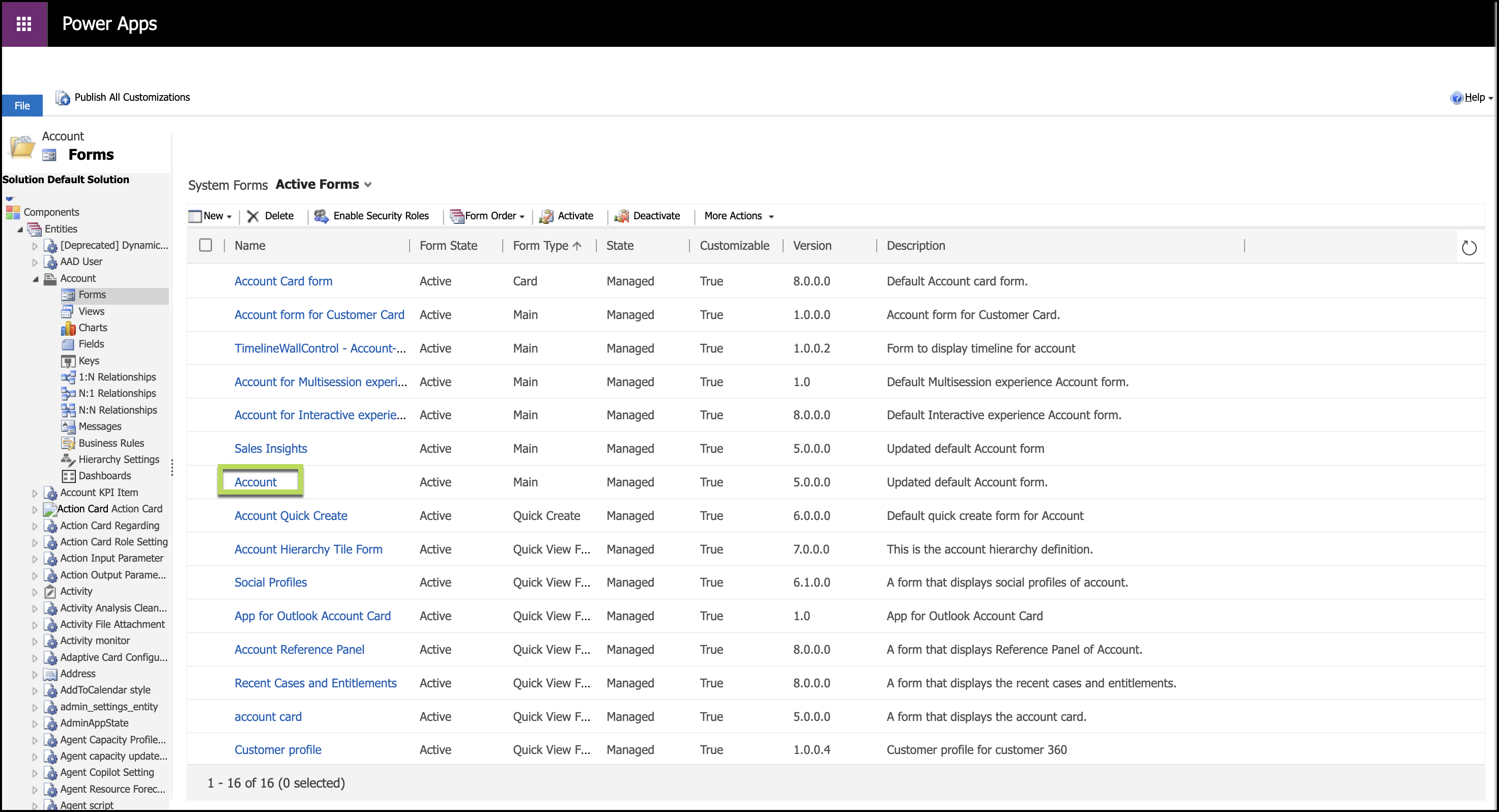This screenshot has width=1499, height=812.
Task: Open the Account Quick Create form link
Action: pyautogui.click(x=291, y=515)
